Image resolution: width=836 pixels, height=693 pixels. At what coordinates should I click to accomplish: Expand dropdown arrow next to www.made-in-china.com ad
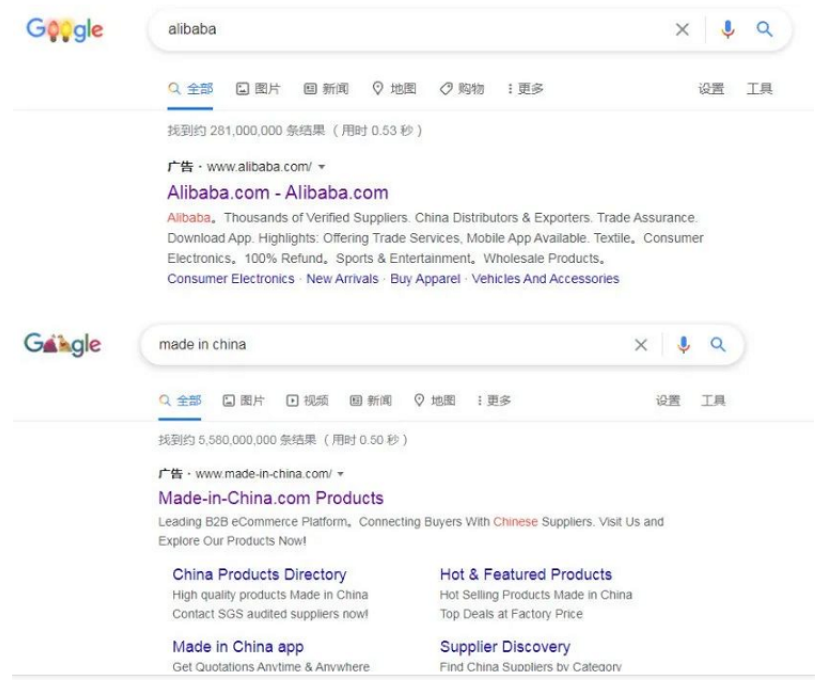tap(340, 473)
